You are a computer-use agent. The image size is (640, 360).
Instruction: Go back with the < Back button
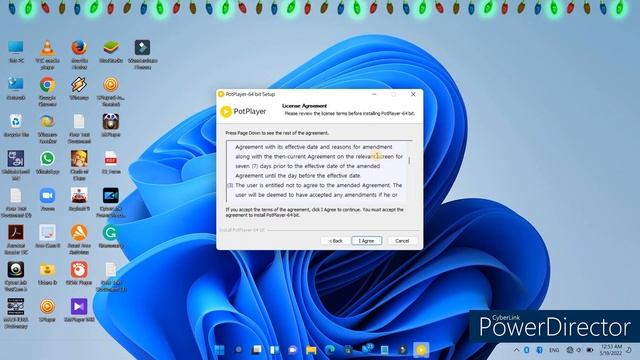click(x=336, y=241)
